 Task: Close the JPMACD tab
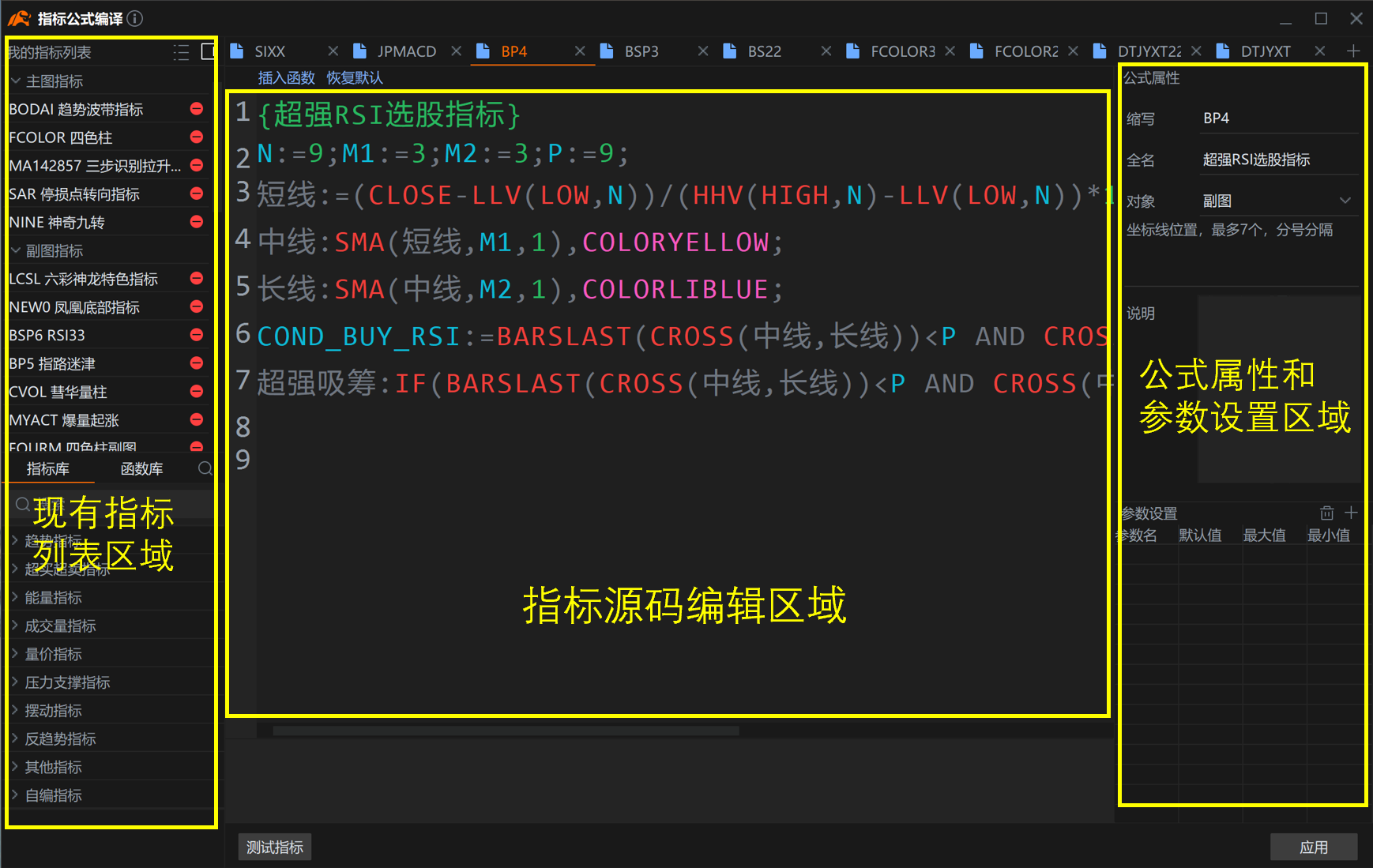457,51
